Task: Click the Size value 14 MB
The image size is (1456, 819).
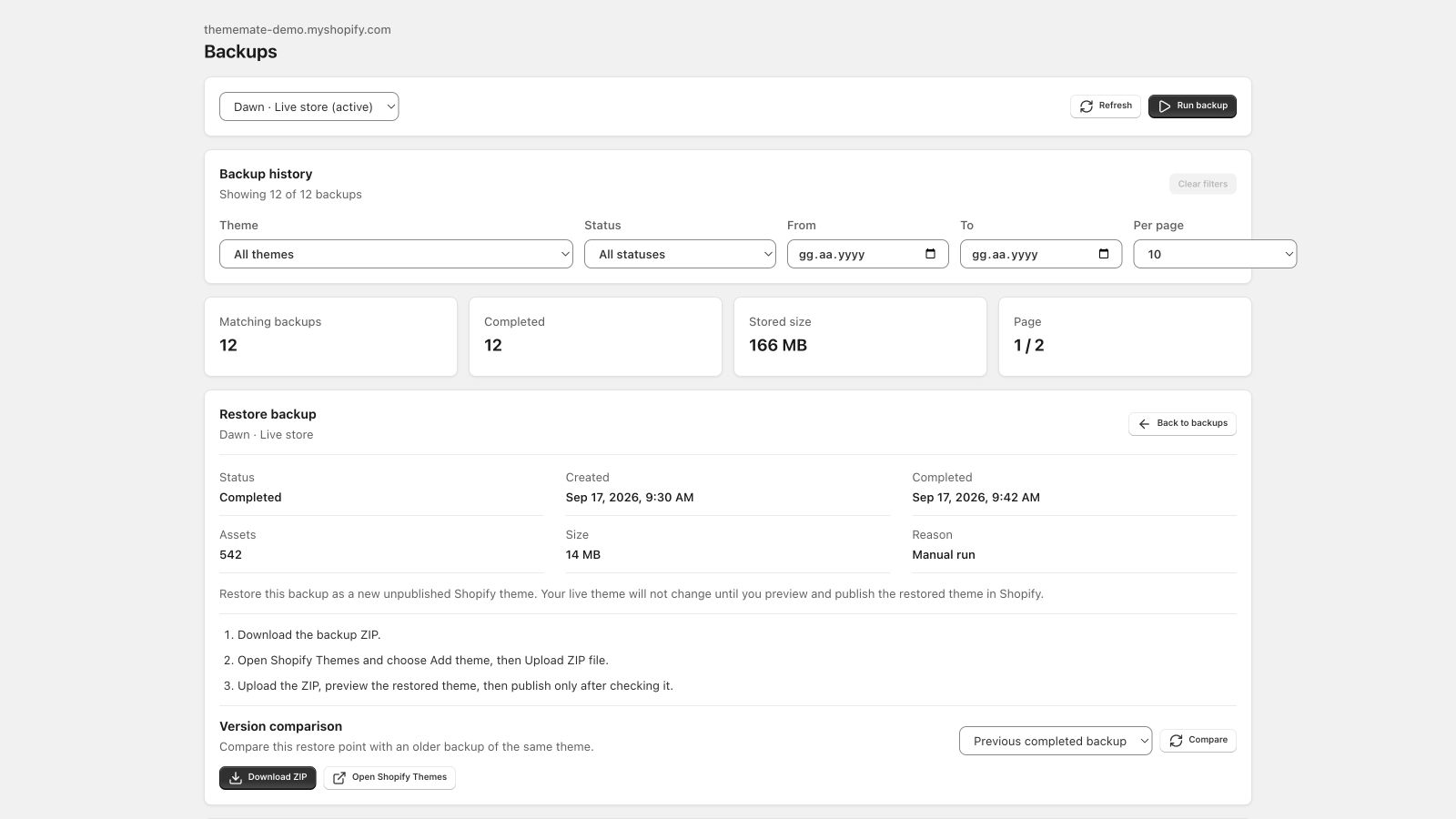Action: 582,554
